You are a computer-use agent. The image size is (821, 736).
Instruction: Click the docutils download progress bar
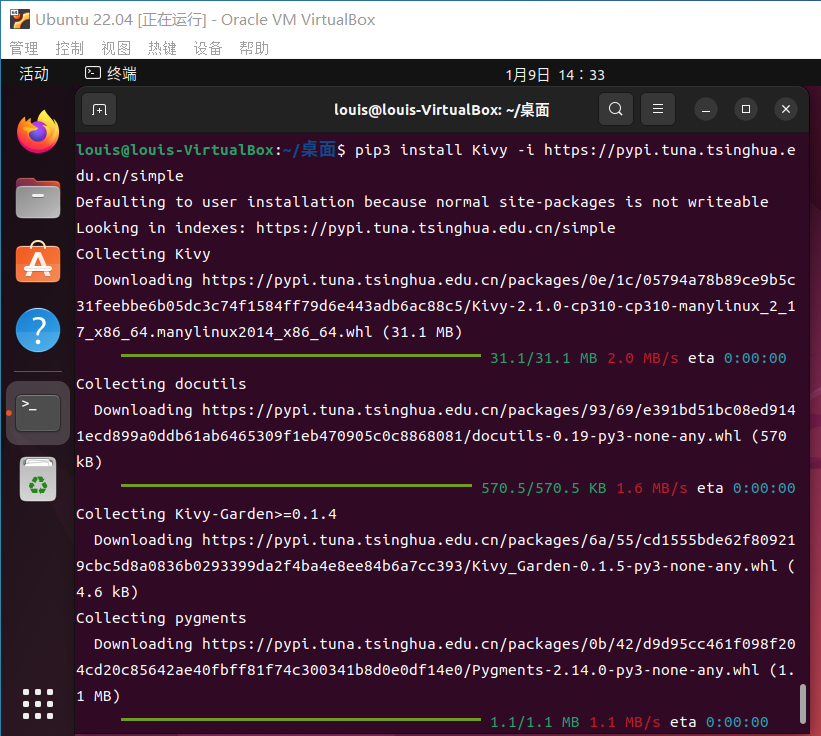[x=296, y=486]
